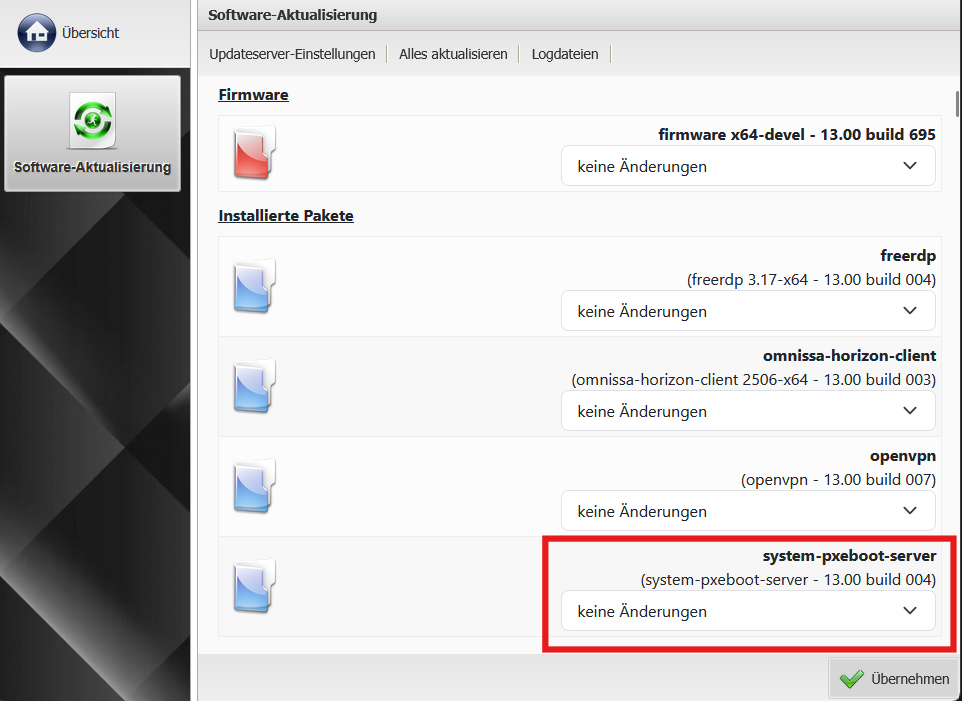Viewport: 962px width, 701px height.
Task: Click the red firmware package icon
Action: tap(253, 153)
